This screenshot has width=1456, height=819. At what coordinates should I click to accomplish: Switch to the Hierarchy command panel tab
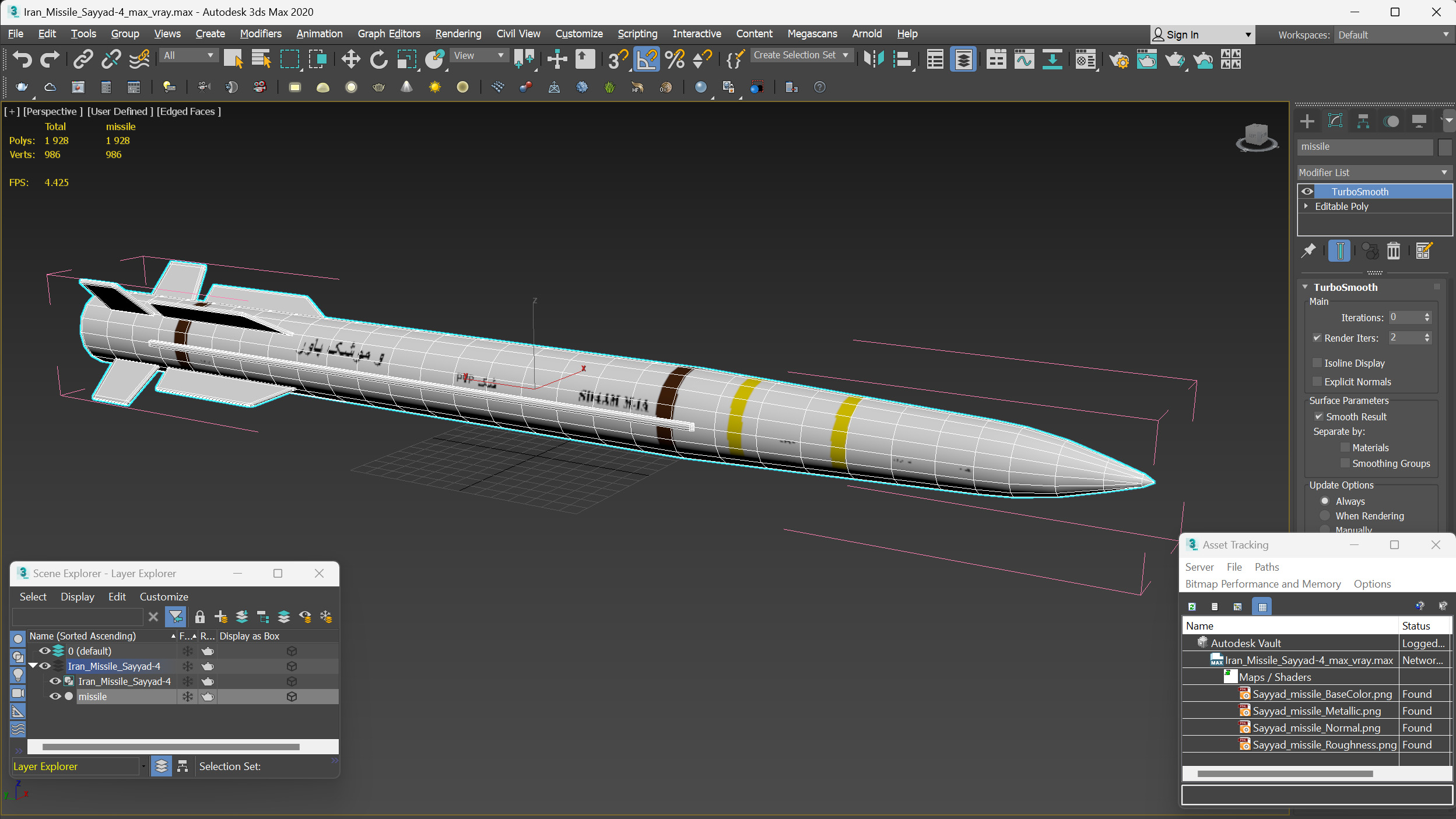click(x=1363, y=121)
